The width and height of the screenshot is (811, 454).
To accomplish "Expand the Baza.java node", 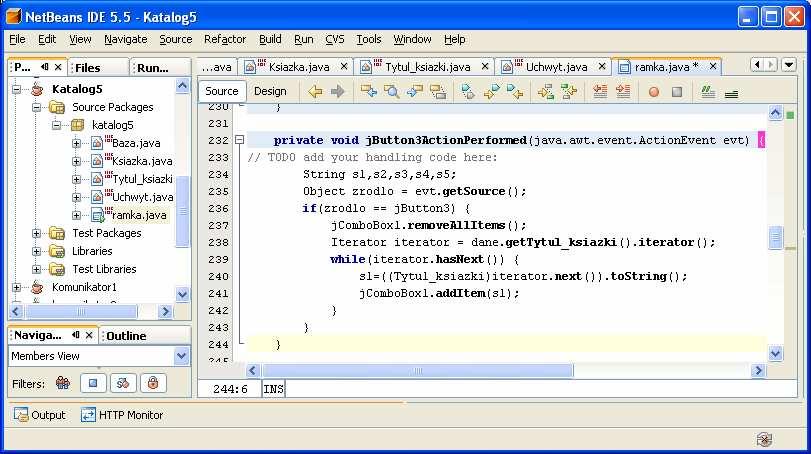I will click(x=77, y=143).
